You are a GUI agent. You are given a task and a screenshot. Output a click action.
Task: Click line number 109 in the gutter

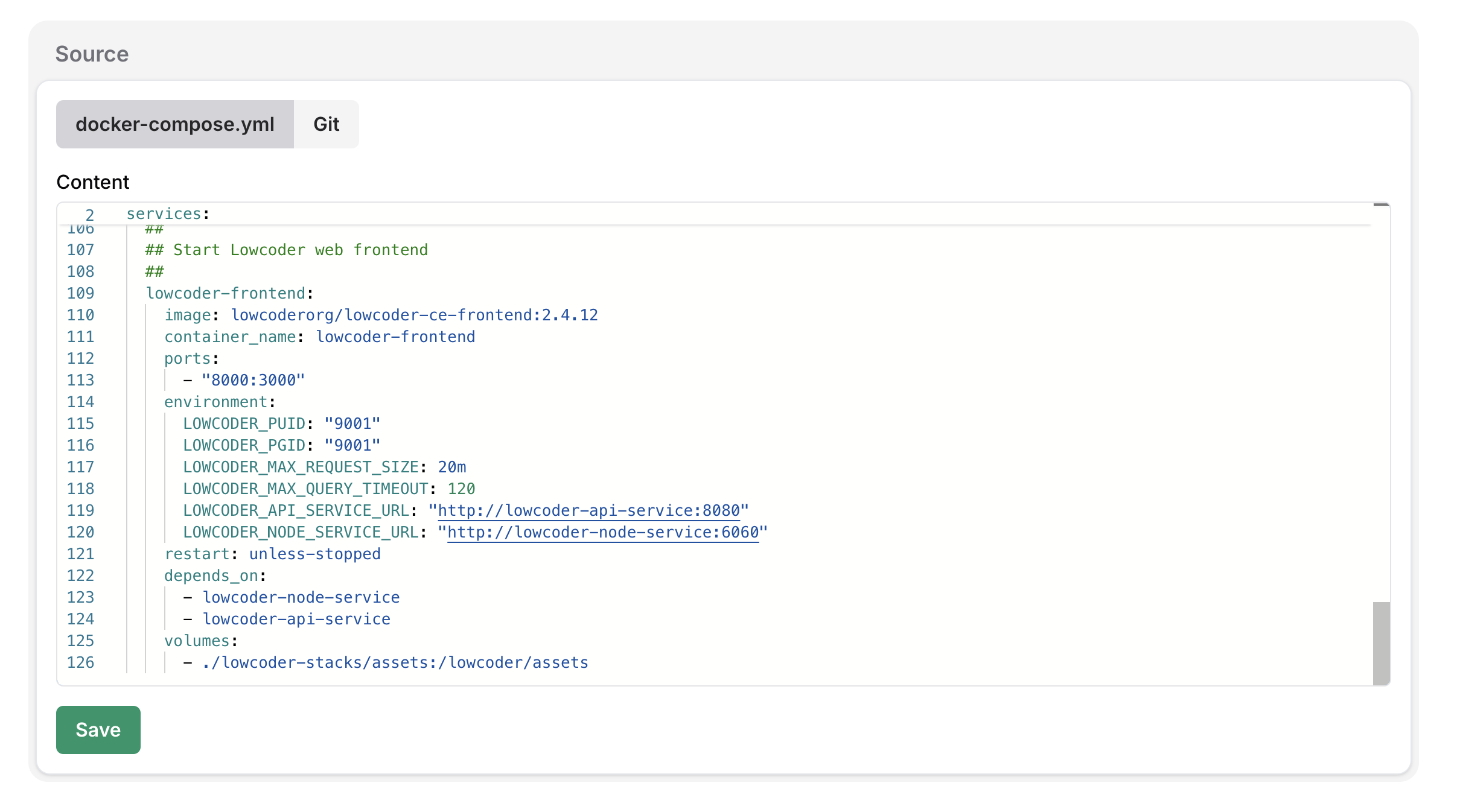pyautogui.click(x=80, y=293)
